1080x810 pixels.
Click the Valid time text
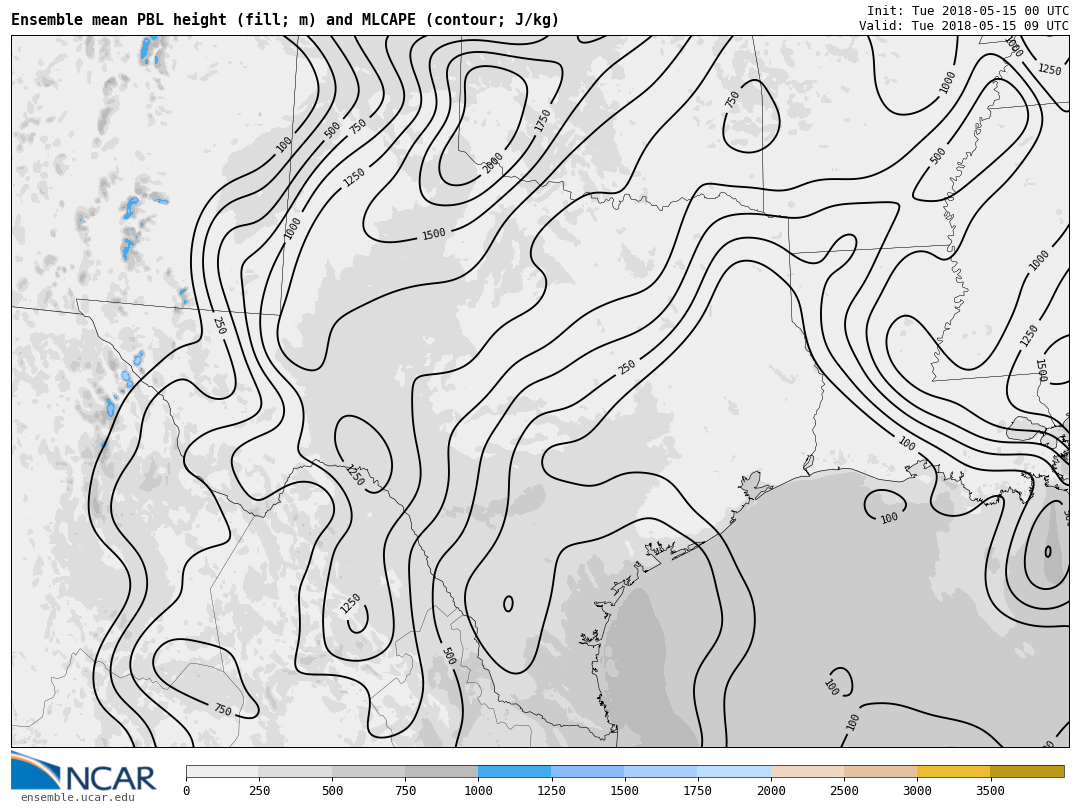(963, 26)
